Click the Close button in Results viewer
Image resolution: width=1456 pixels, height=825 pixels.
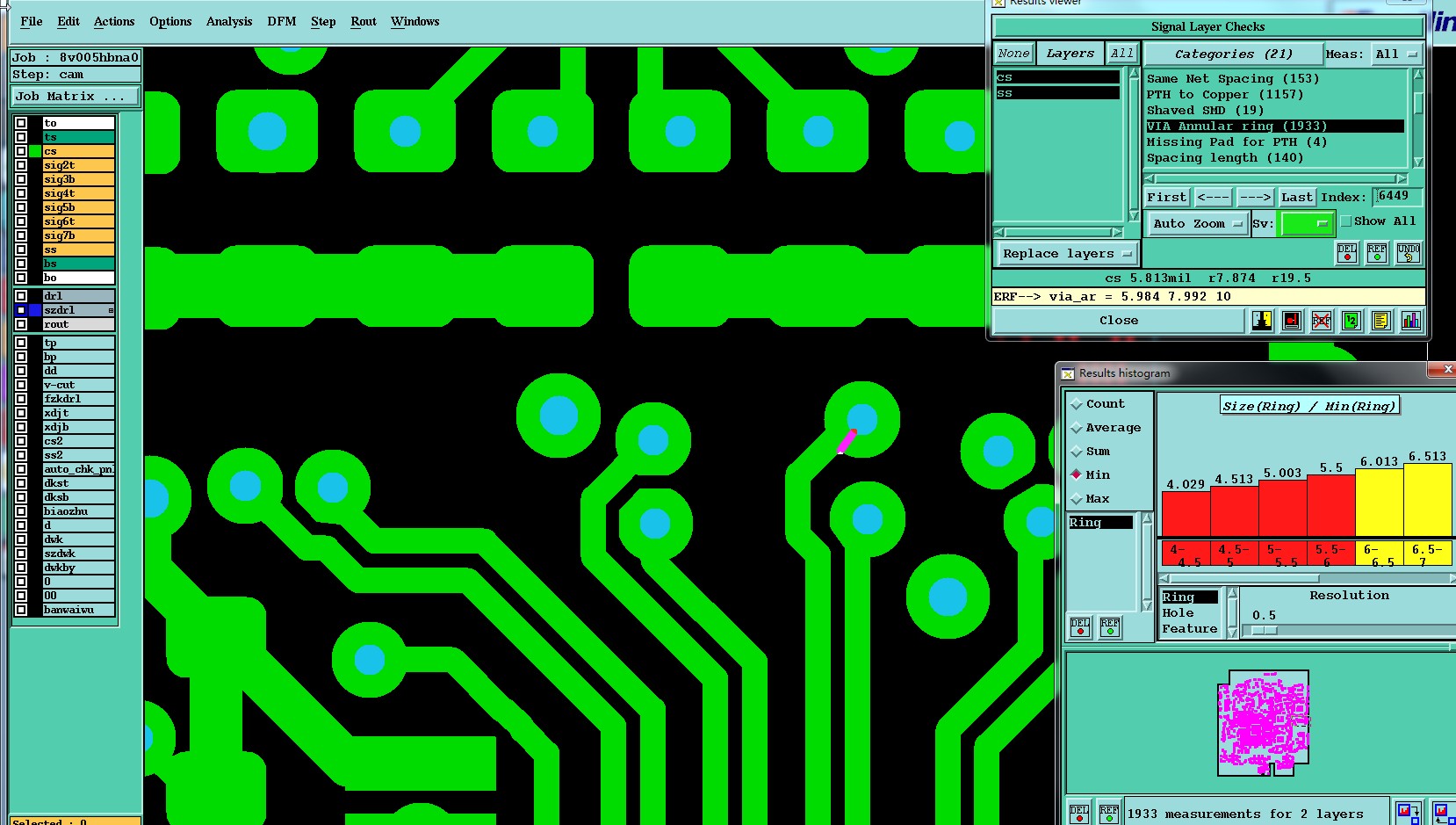(x=1119, y=321)
